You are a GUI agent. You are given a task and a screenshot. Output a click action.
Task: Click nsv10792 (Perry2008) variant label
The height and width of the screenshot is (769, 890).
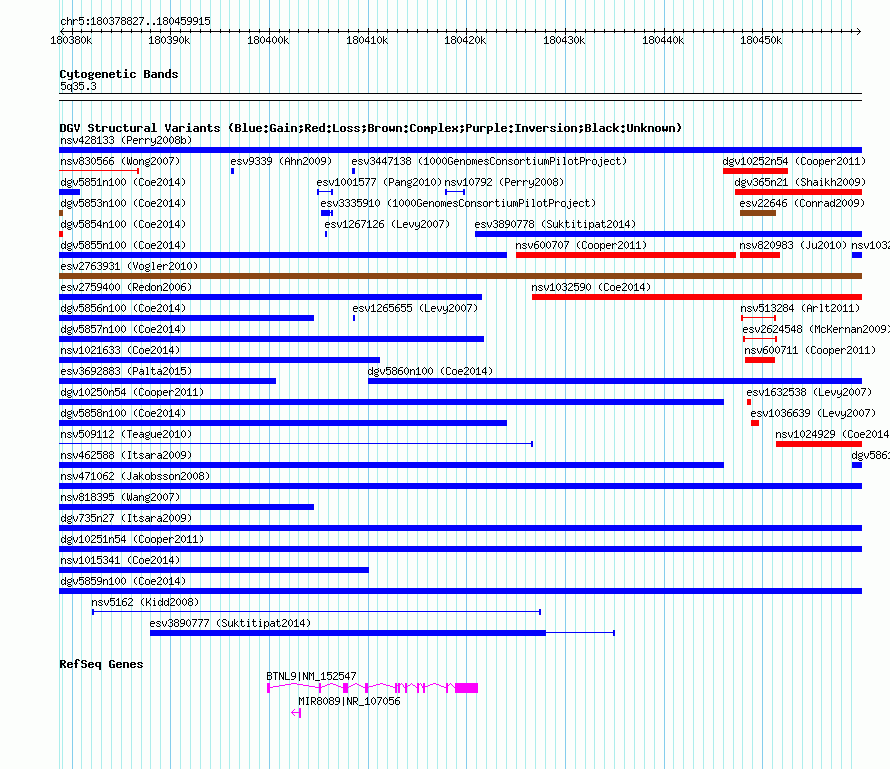(504, 182)
